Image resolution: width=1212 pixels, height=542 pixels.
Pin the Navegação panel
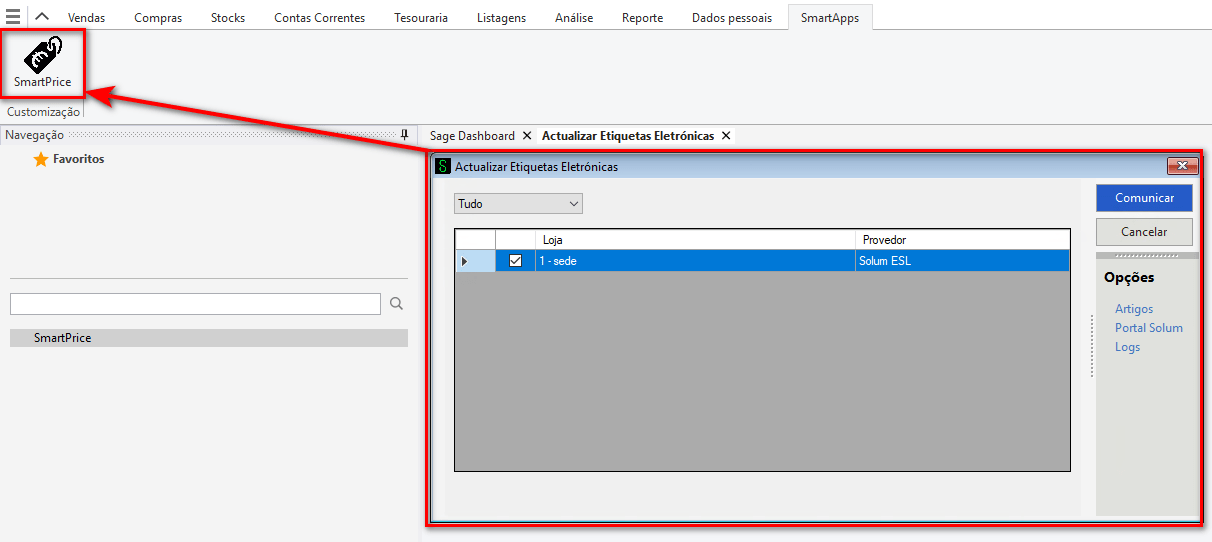click(x=404, y=135)
